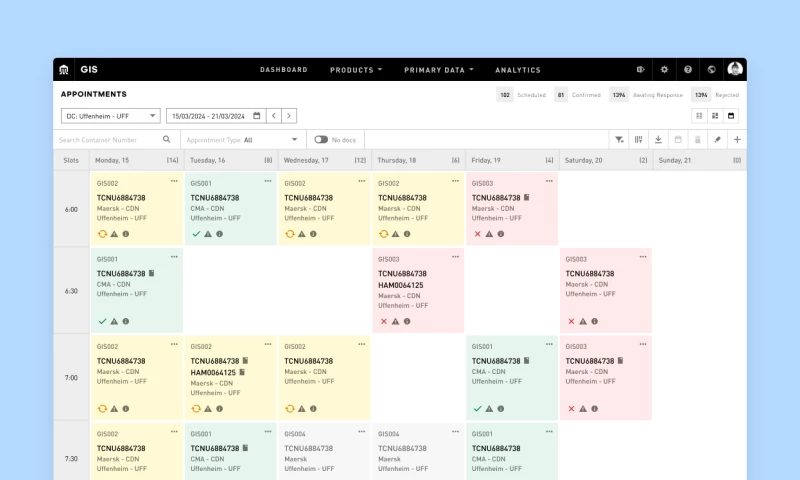Open the three-dot menu on Saturday 6:30 card
The image size is (800, 480).
point(643,257)
